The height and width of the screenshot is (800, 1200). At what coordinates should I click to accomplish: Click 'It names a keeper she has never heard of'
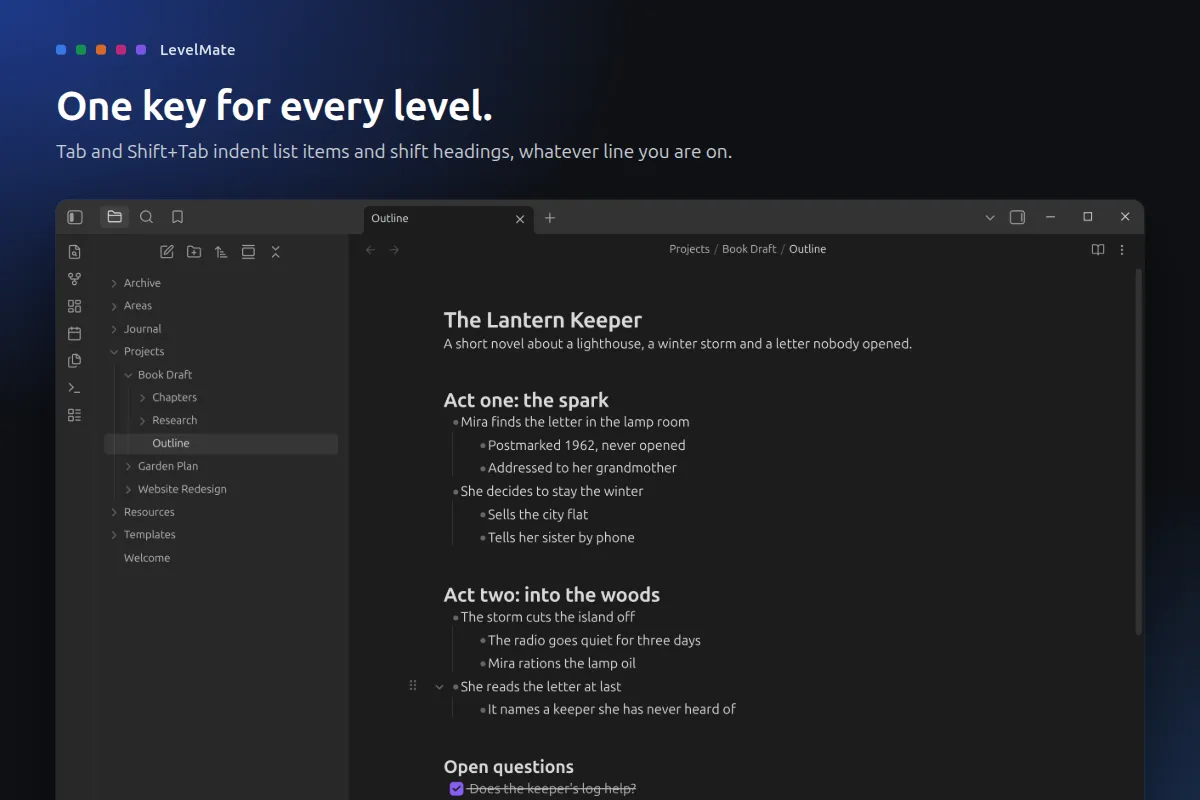[x=612, y=709]
